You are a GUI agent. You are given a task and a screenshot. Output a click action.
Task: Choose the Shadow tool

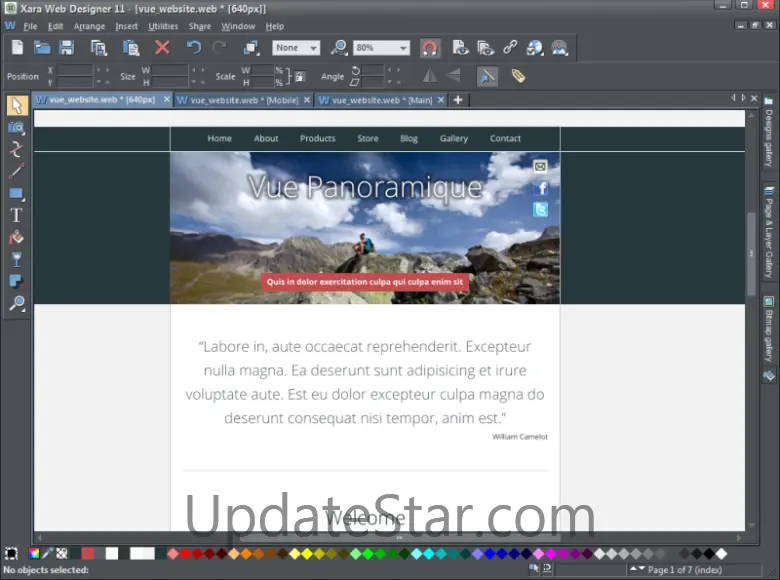pos(16,282)
